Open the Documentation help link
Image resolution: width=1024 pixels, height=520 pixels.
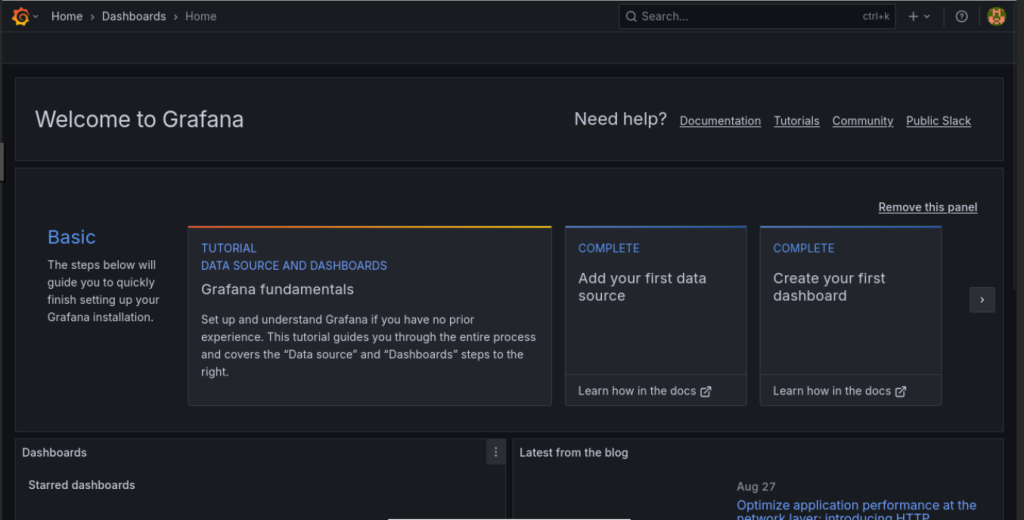click(720, 121)
